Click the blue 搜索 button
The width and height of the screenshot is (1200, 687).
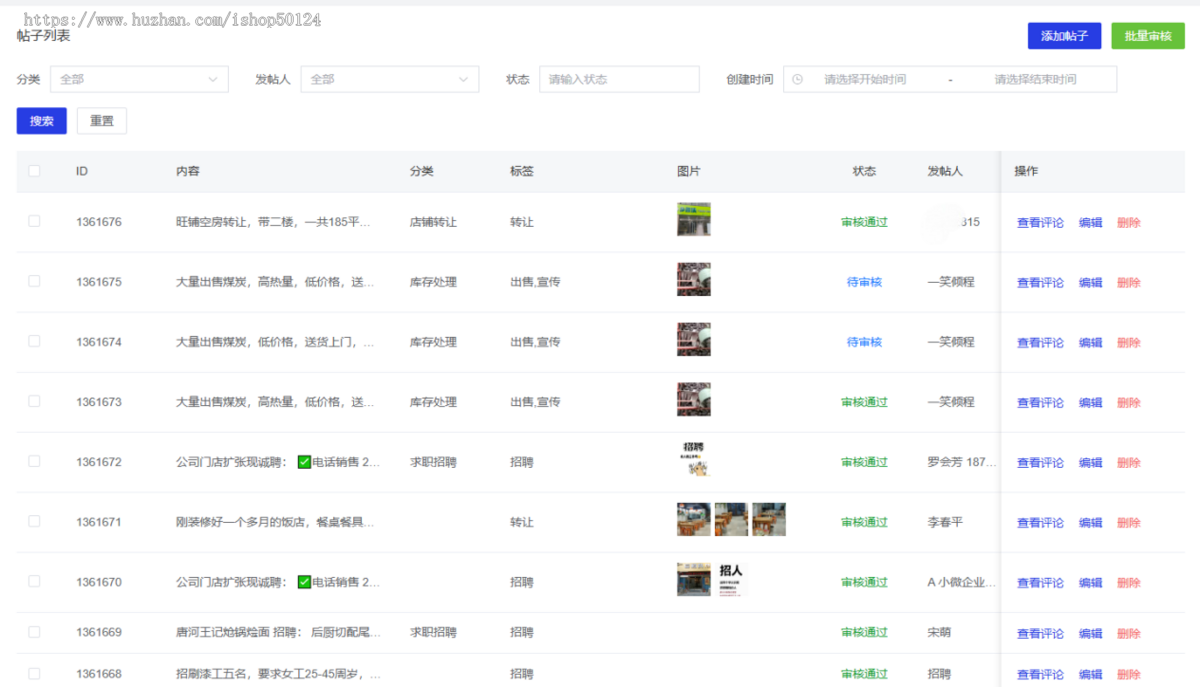pos(42,121)
